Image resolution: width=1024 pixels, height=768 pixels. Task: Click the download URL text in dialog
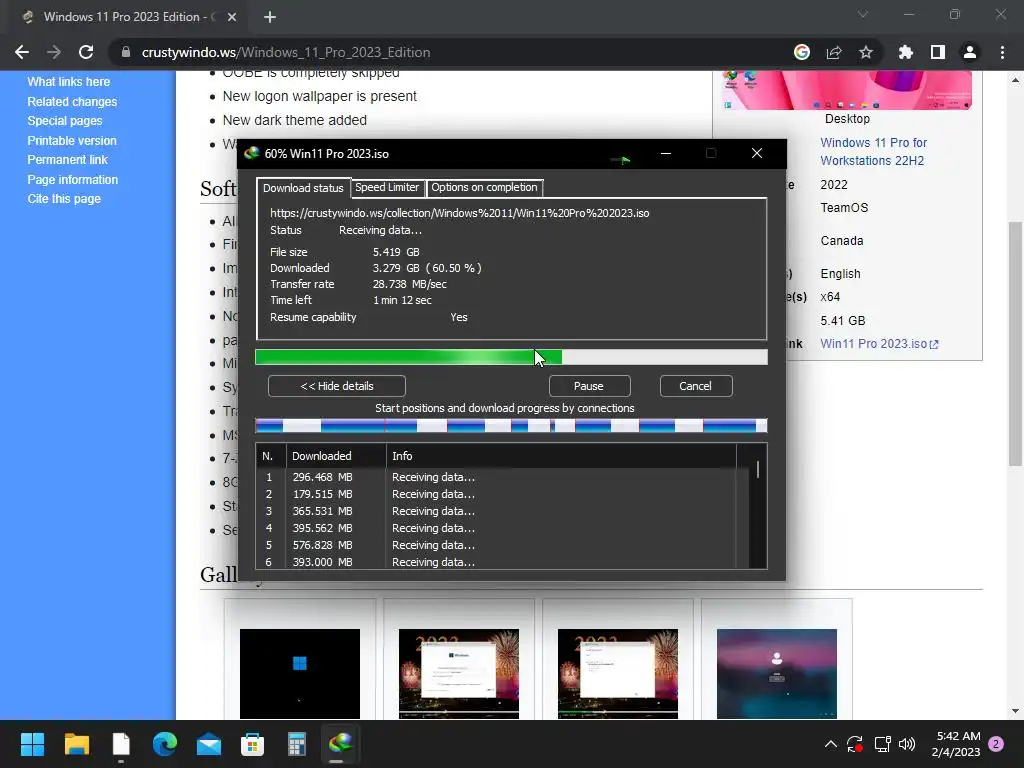coord(460,213)
